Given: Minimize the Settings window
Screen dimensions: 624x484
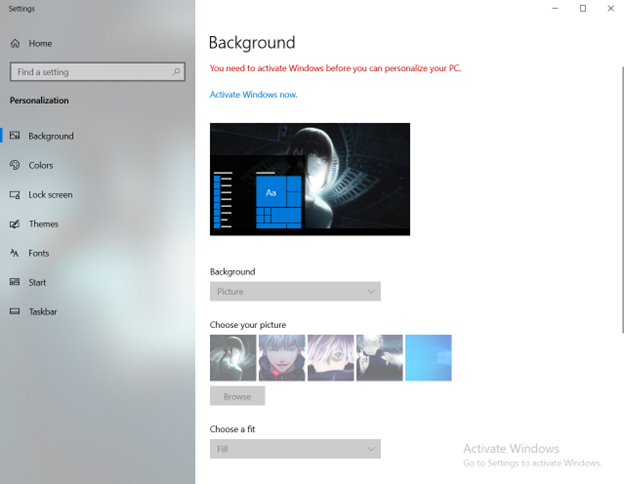Looking at the screenshot, I should (x=555, y=8).
